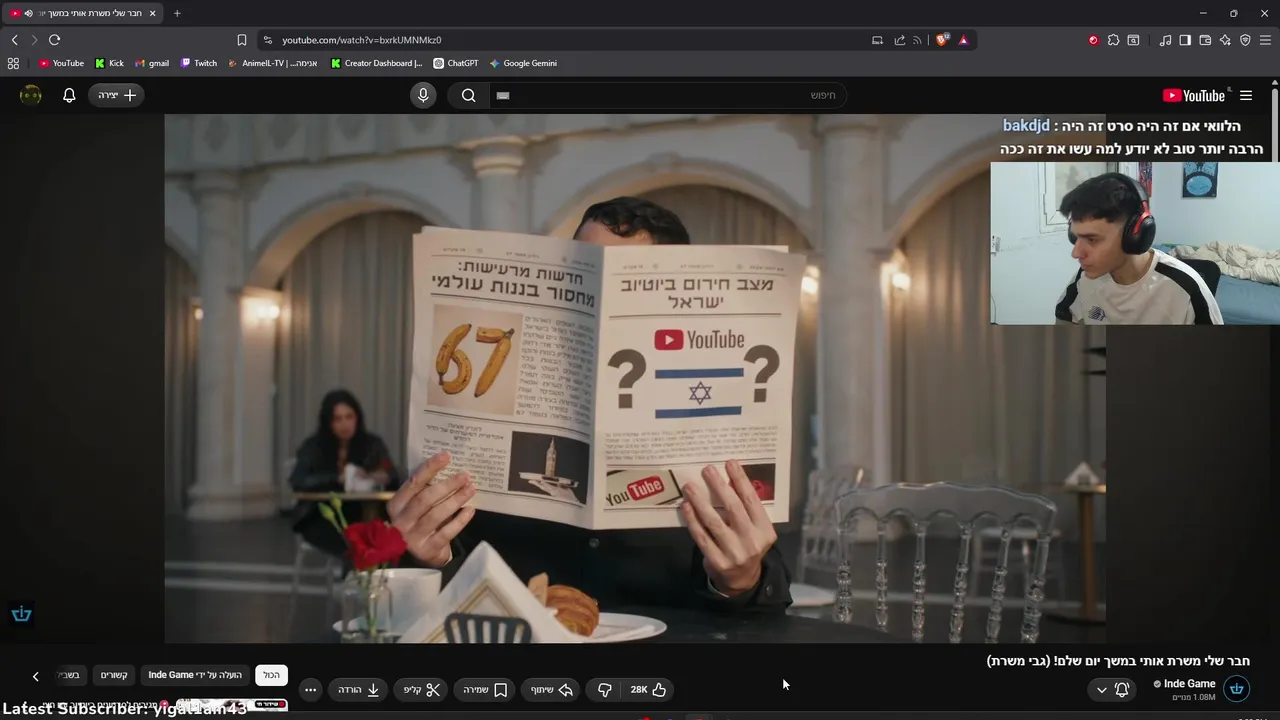Open the ChatGPT bookmark
Viewport: 1280px width, 720px height.
pos(455,63)
